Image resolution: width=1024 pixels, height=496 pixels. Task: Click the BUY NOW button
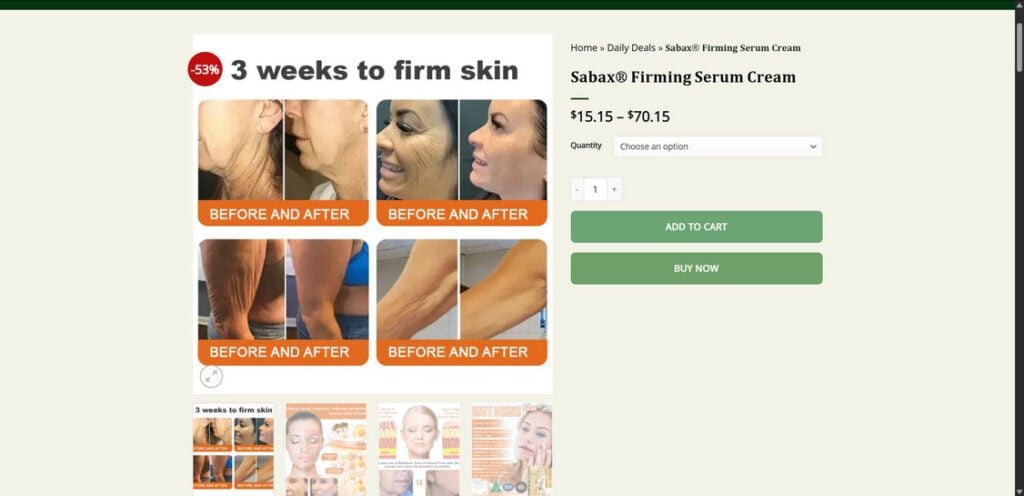696,268
